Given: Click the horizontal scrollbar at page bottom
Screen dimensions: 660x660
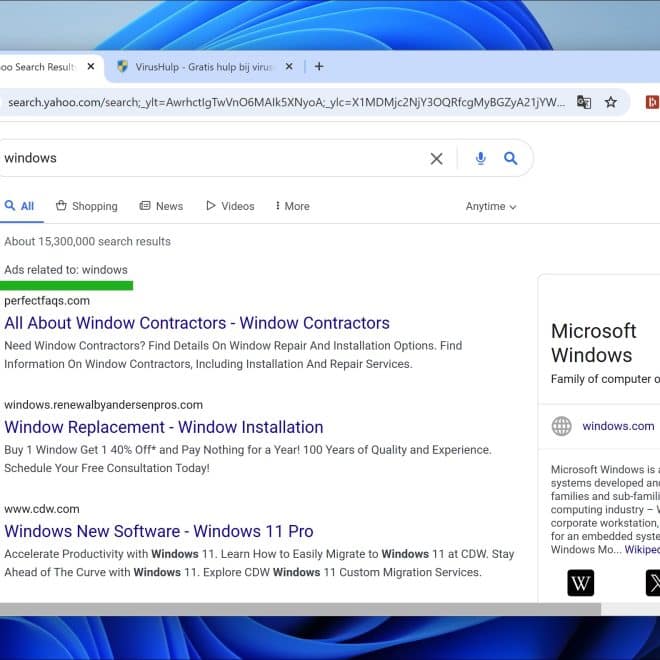Looking at the screenshot, I should (x=300, y=609).
